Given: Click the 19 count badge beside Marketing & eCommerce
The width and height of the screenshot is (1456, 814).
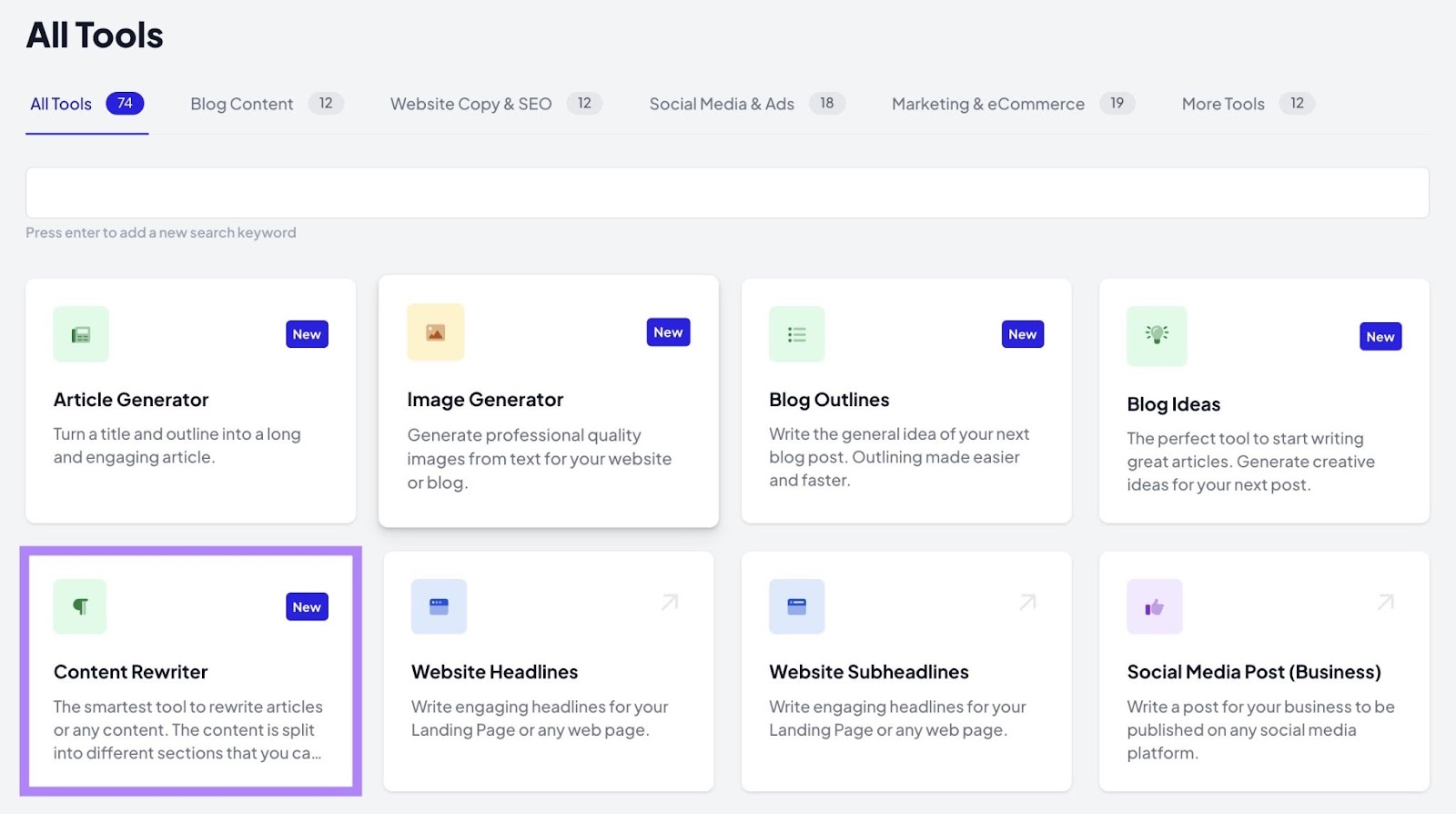Looking at the screenshot, I should coord(1117,103).
